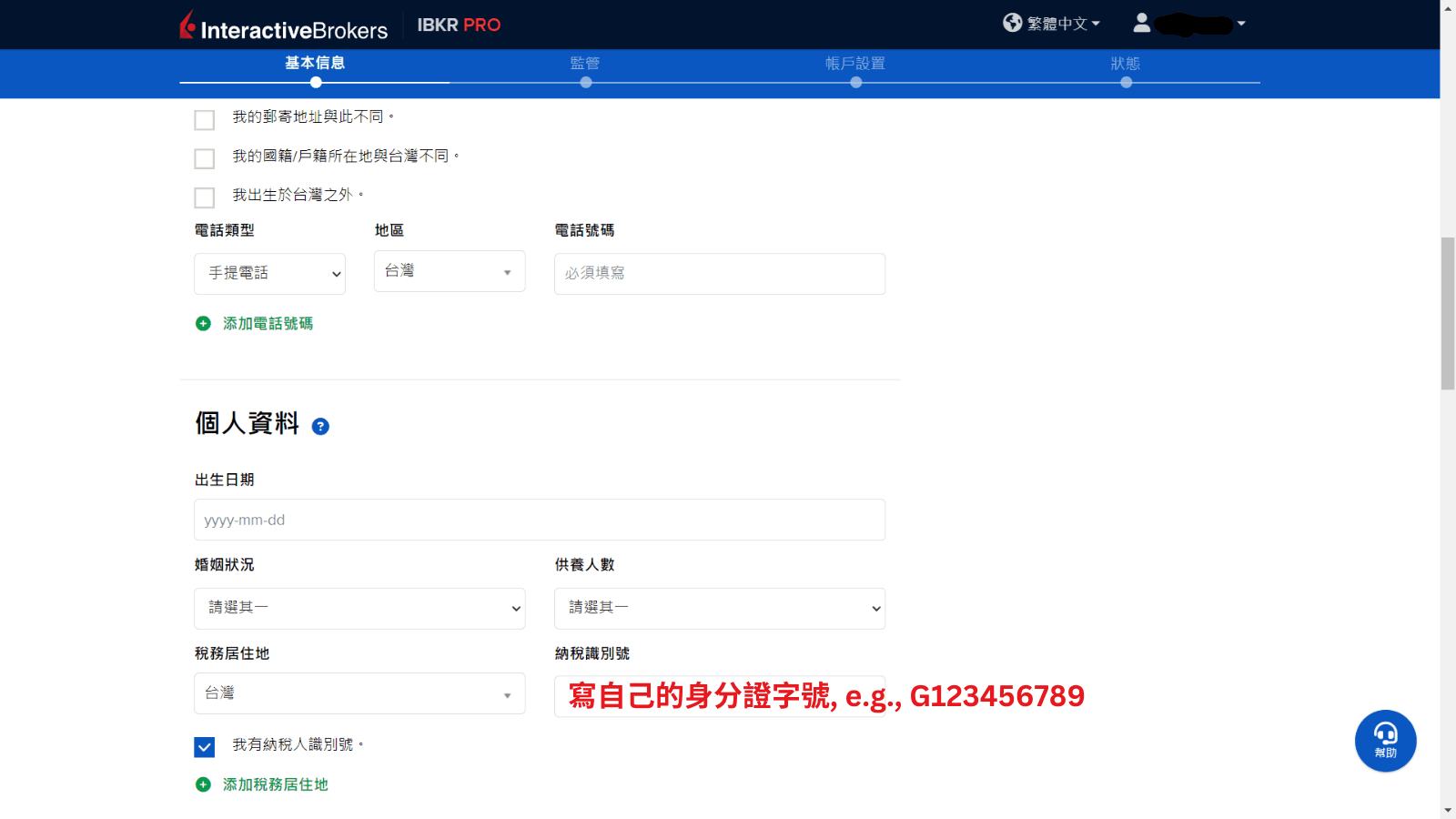Viewport: 1456px width, 819px height.
Task: Click the 監管 step progress dot
Action: 586,82
